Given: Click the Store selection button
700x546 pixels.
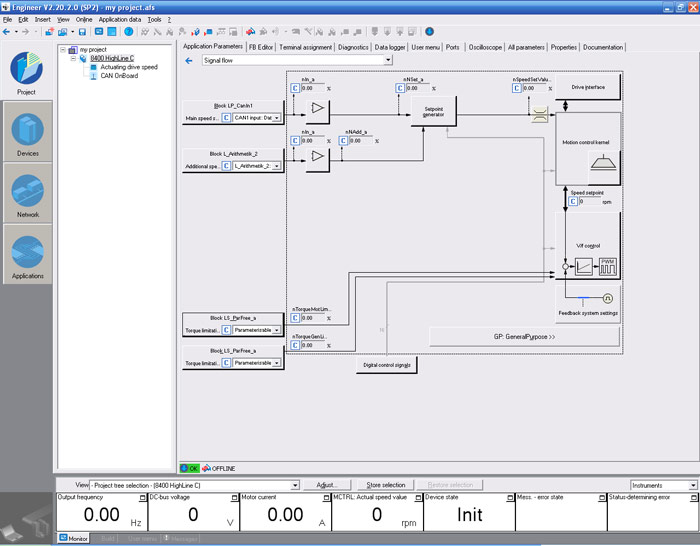Looking at the screenshot, I should 385,485.
